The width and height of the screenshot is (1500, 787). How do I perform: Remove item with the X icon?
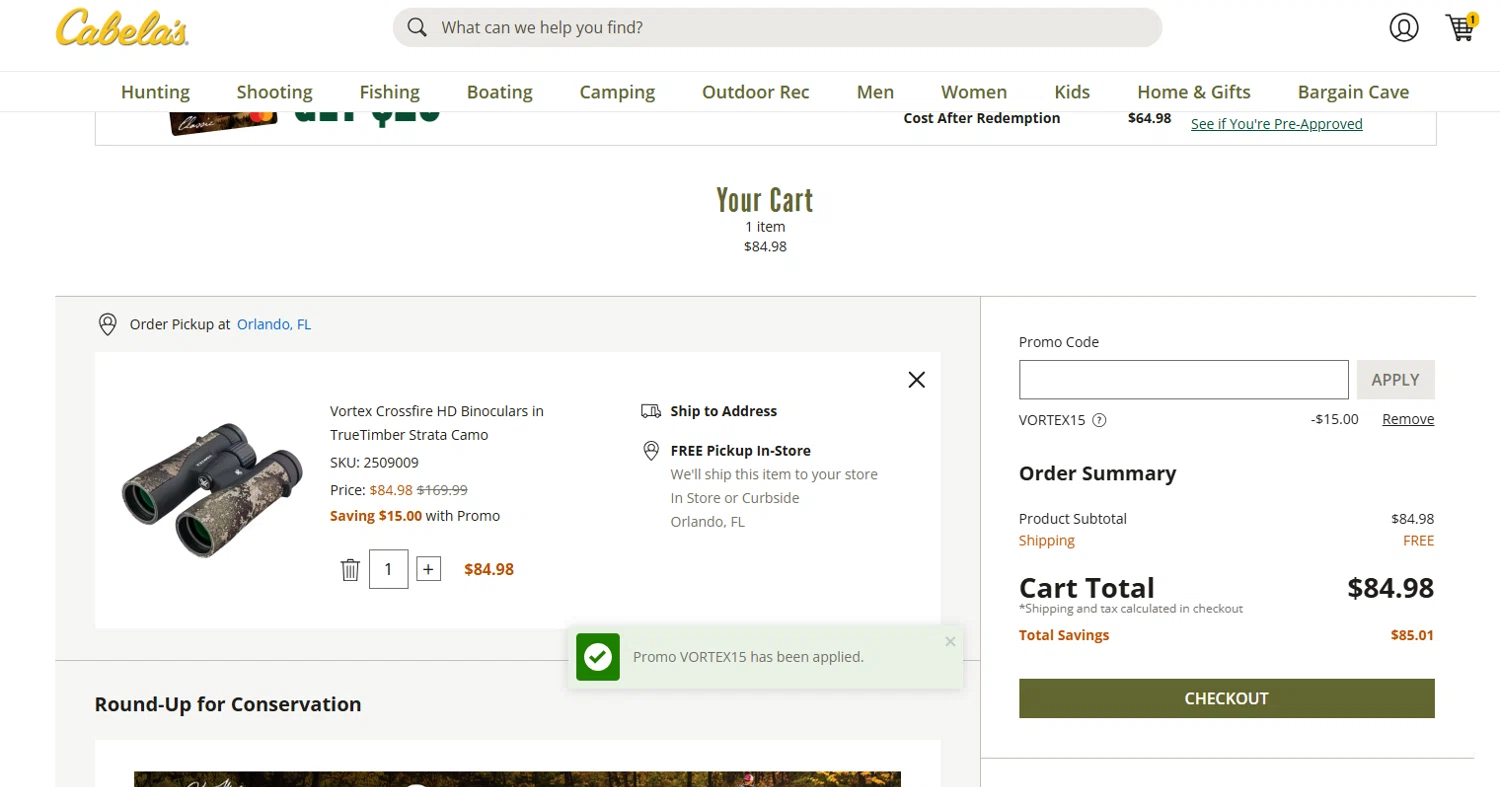[x=916, y=380]
